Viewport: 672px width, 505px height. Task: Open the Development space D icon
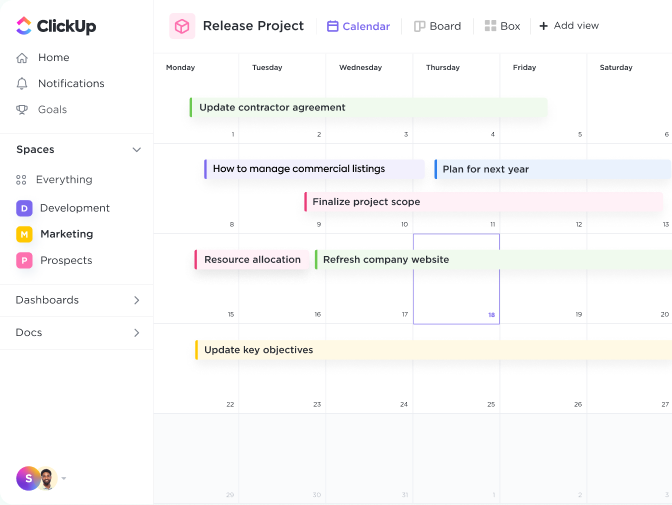(24, 208)
